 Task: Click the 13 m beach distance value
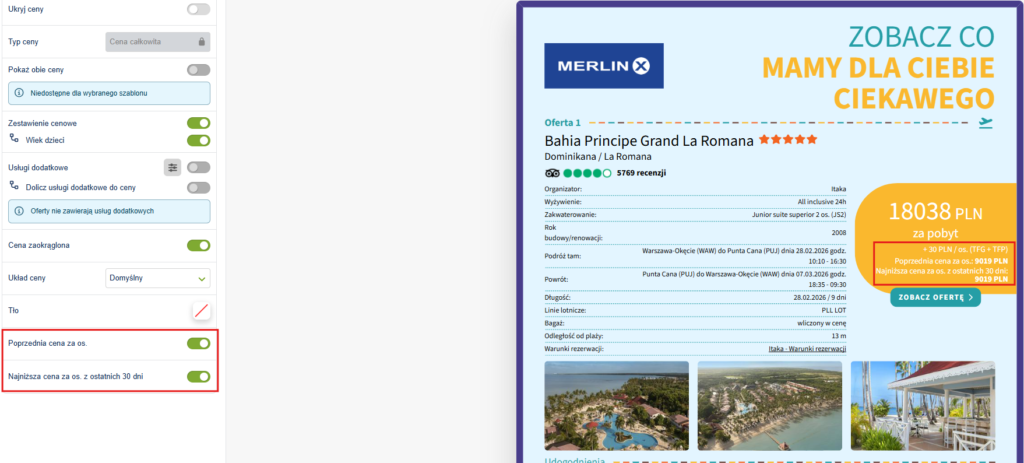coord(839,336)
